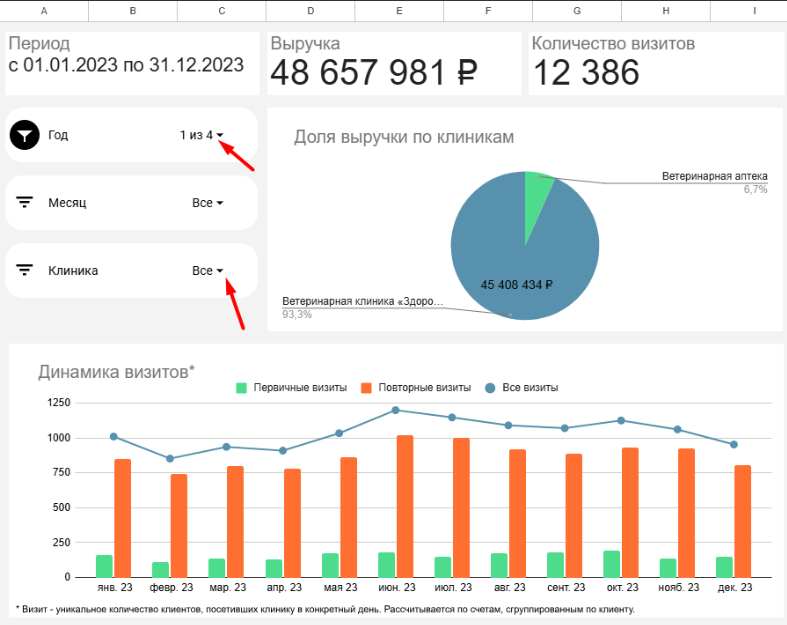Toggle the Все визиты legend item
The height and width of the screenshot is (625, 787).
coord(521,387)
